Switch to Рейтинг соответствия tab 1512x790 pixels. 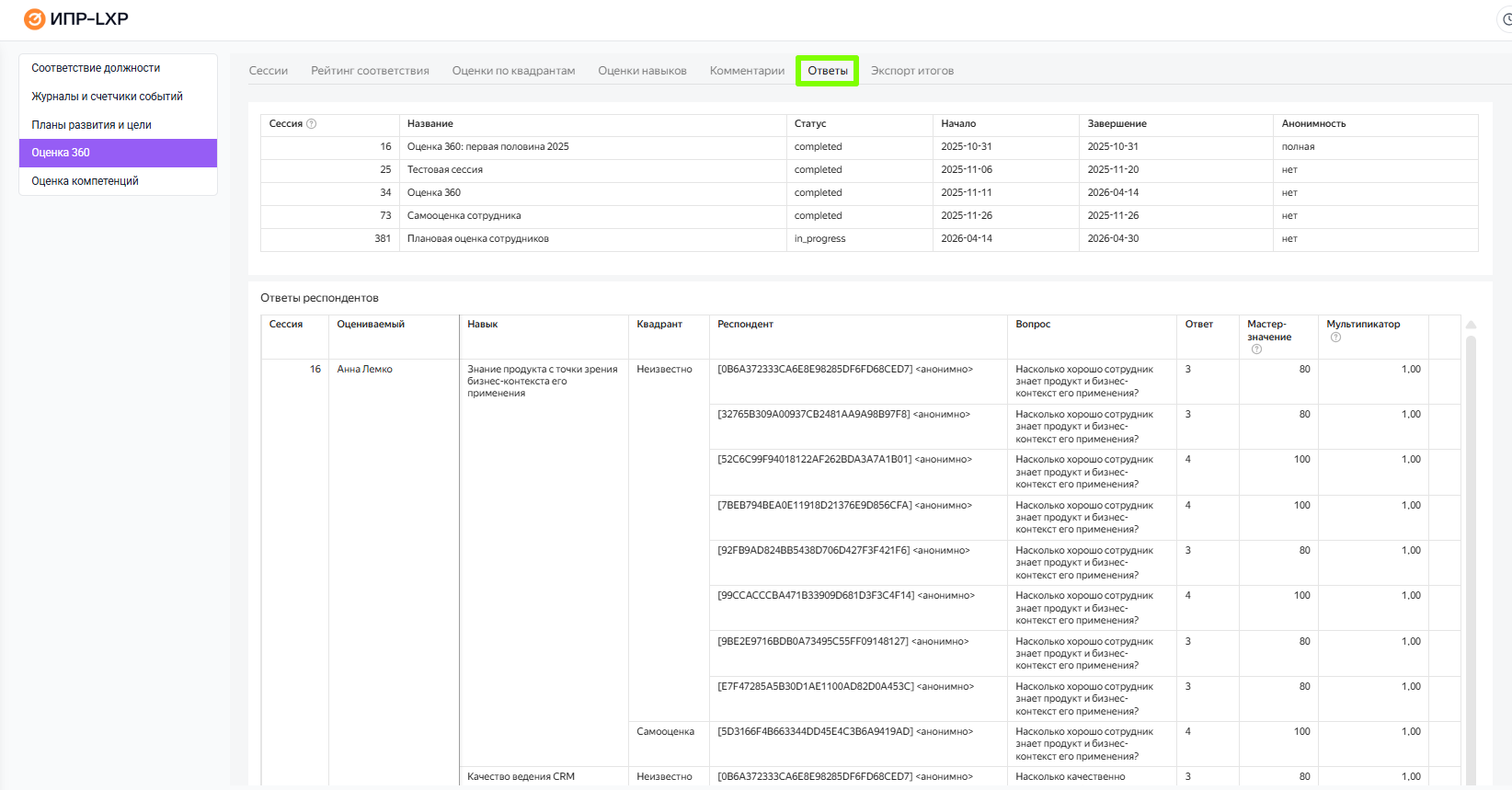click(370, 71)
